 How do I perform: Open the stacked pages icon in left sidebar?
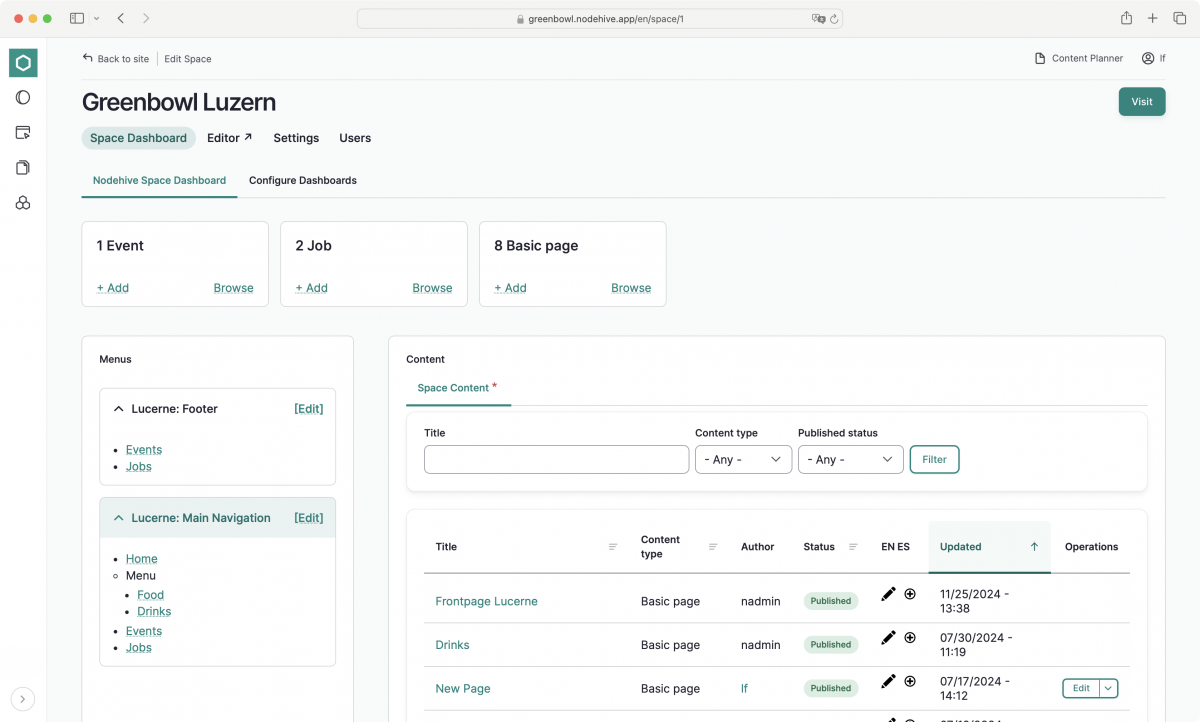tap(23, 167)
